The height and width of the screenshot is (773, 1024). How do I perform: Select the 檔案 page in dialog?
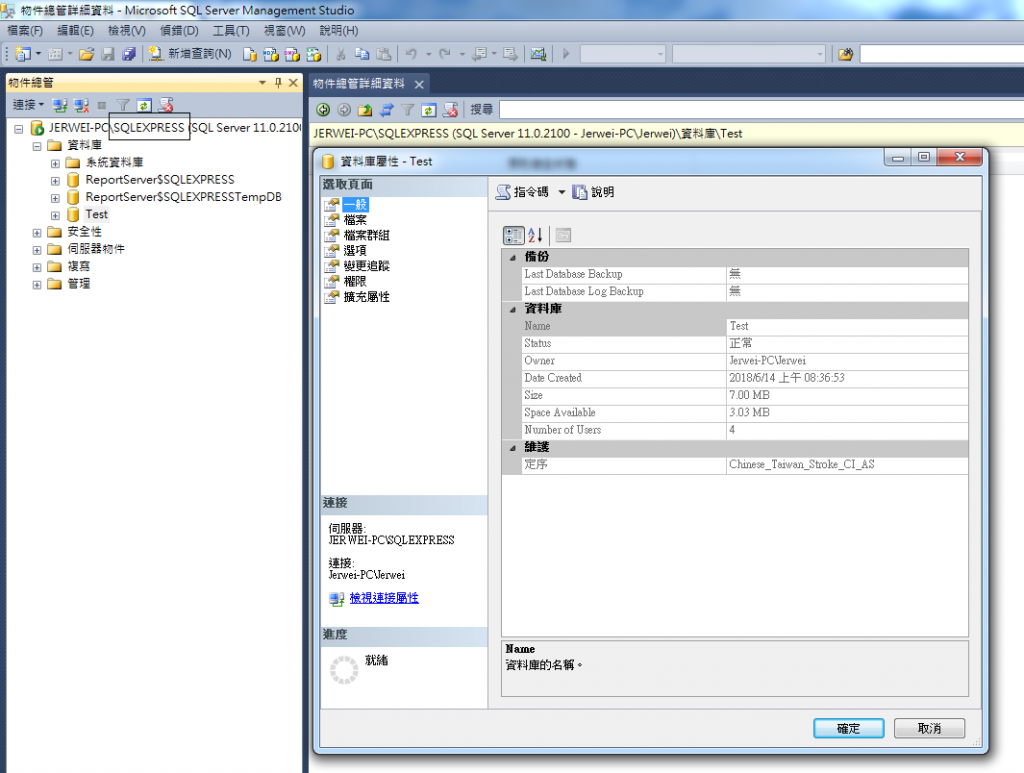tap(355, 220)
